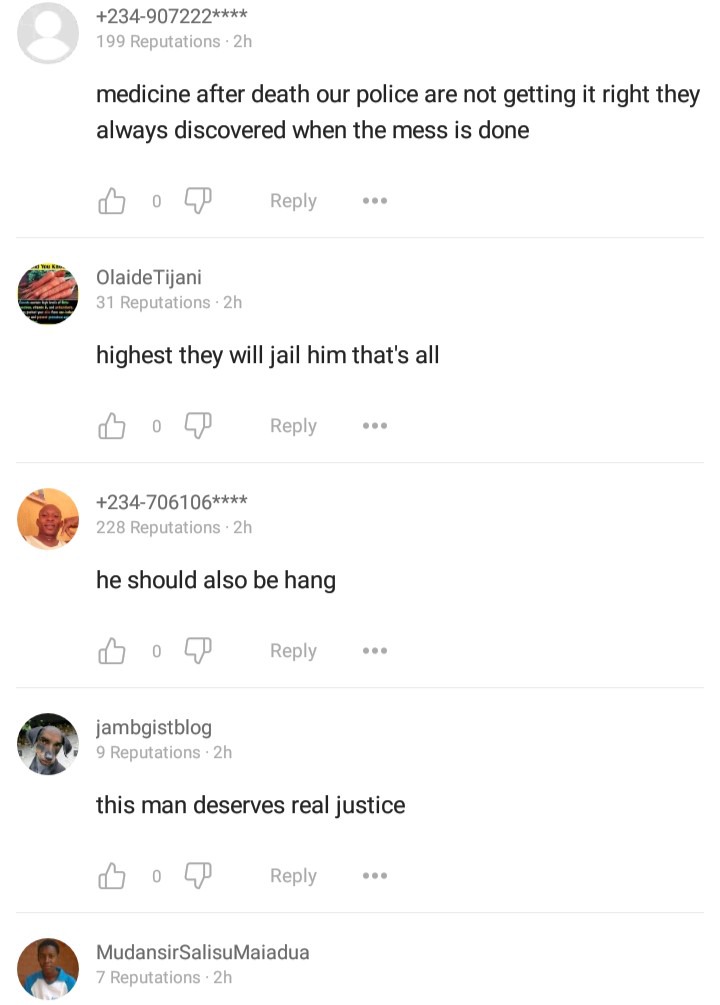Open the +234-706106 user's avatar
The height and width of the screenshot is (1005, 720).
(48, 519)
